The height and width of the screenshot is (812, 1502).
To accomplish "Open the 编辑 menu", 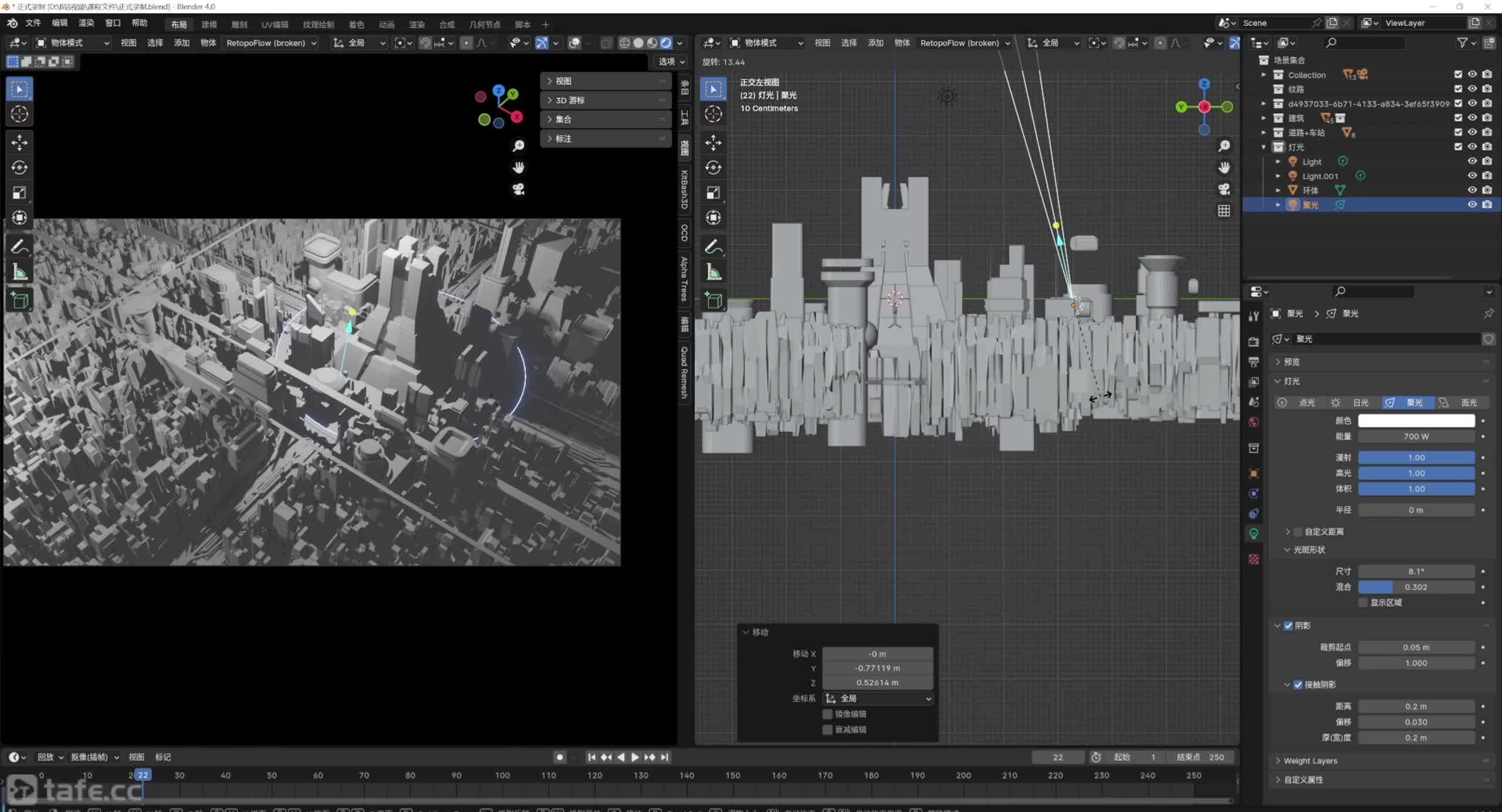I will pyautogui.click(x=59, y=23).
